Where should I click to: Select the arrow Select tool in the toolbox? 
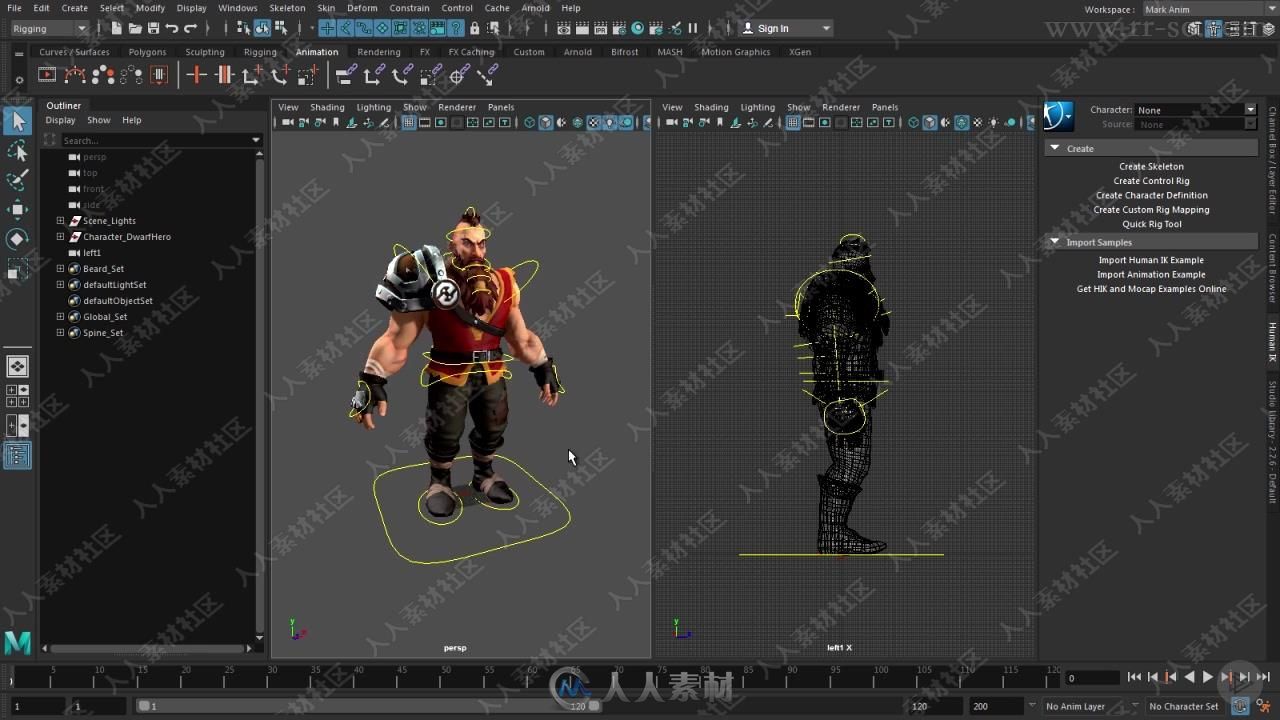pyautogui.click(x=17, y=121)
